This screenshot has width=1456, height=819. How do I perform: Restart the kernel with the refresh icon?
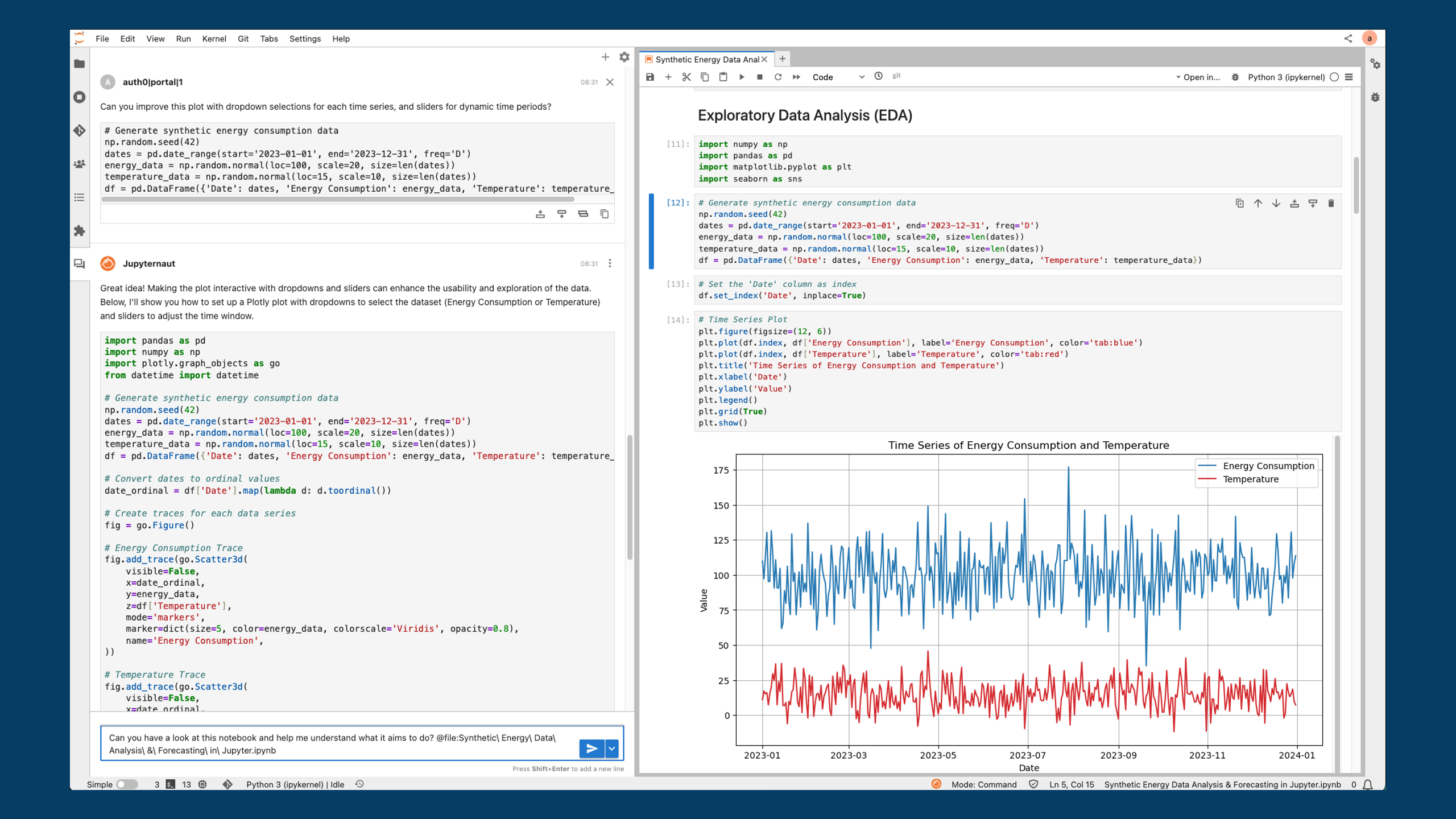tap(778, 77)
